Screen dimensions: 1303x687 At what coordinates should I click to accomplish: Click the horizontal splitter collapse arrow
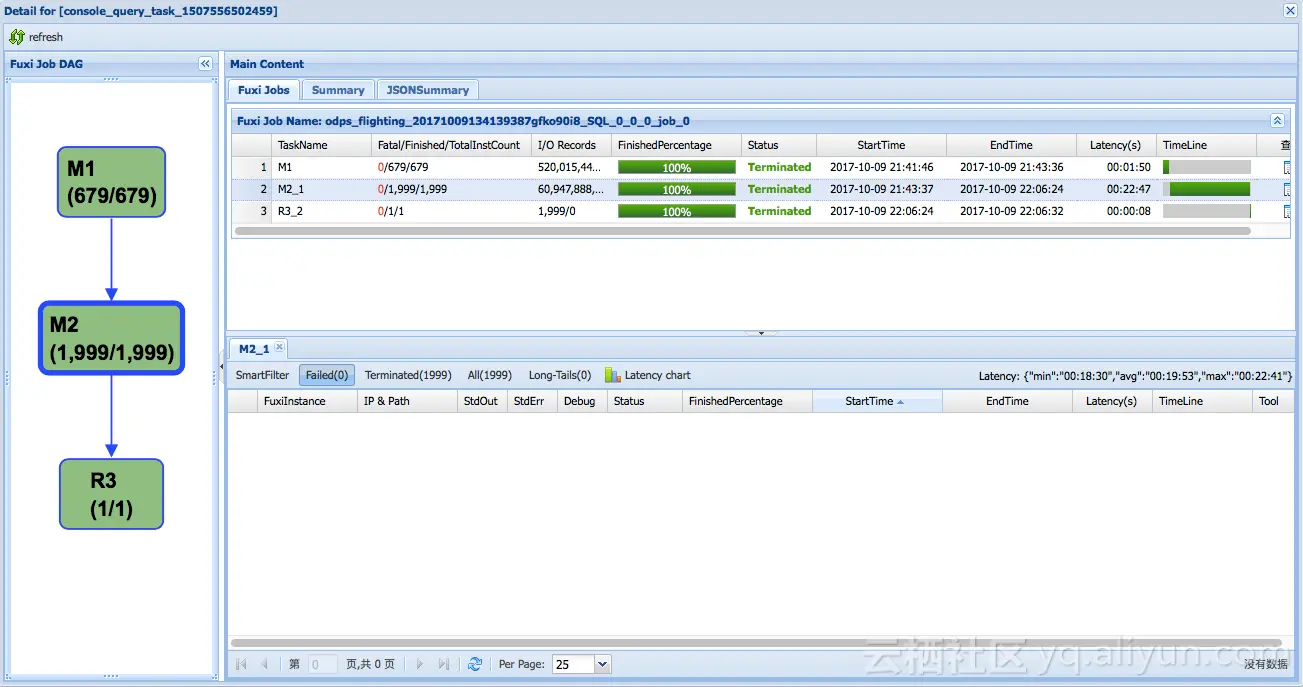761,332
